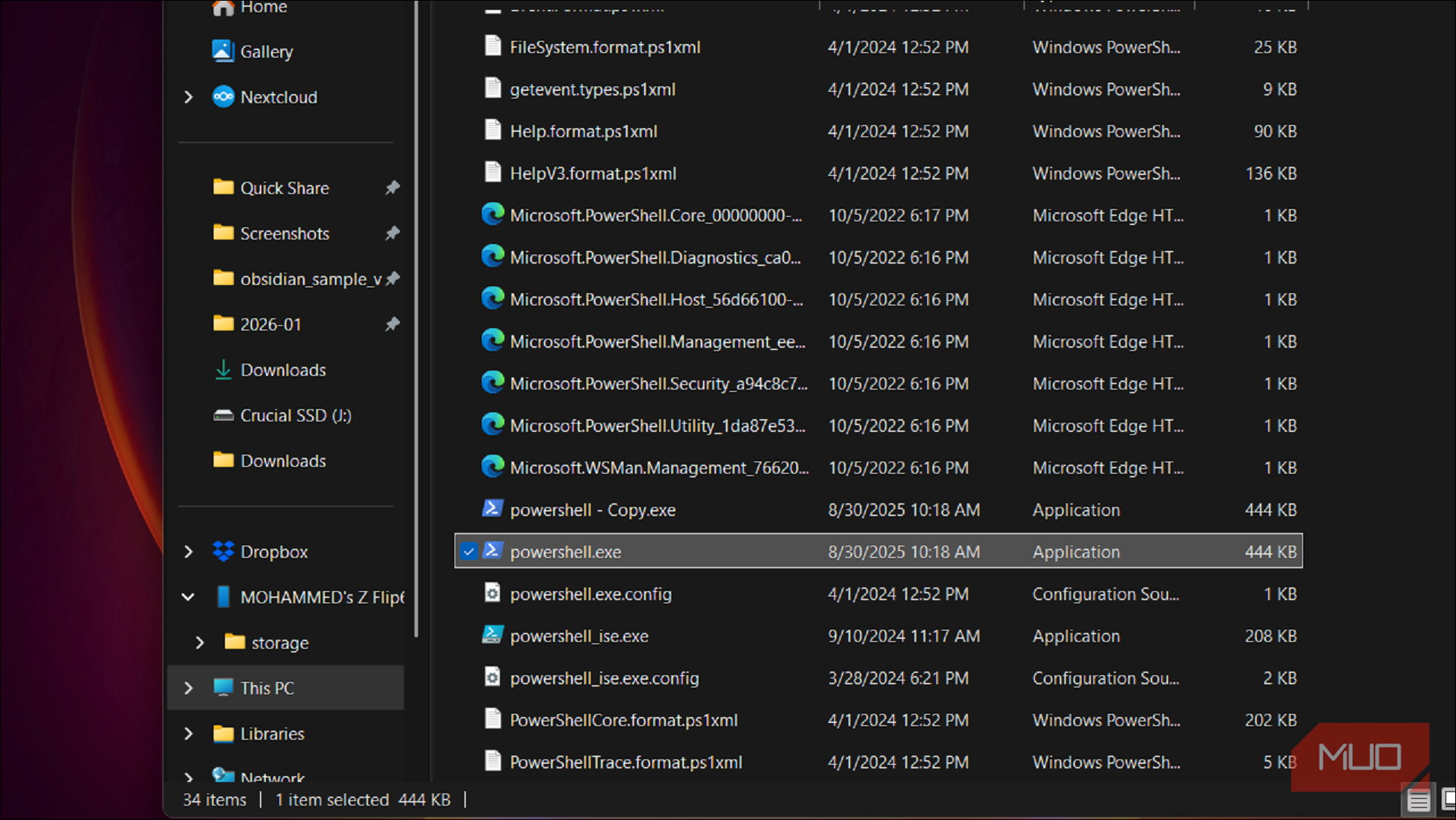The width and height of the screenshot is (1456, 820).
Task: Select Microsoft.PowerShell.Utility_1da87e53 file
Action: point(878,425)
